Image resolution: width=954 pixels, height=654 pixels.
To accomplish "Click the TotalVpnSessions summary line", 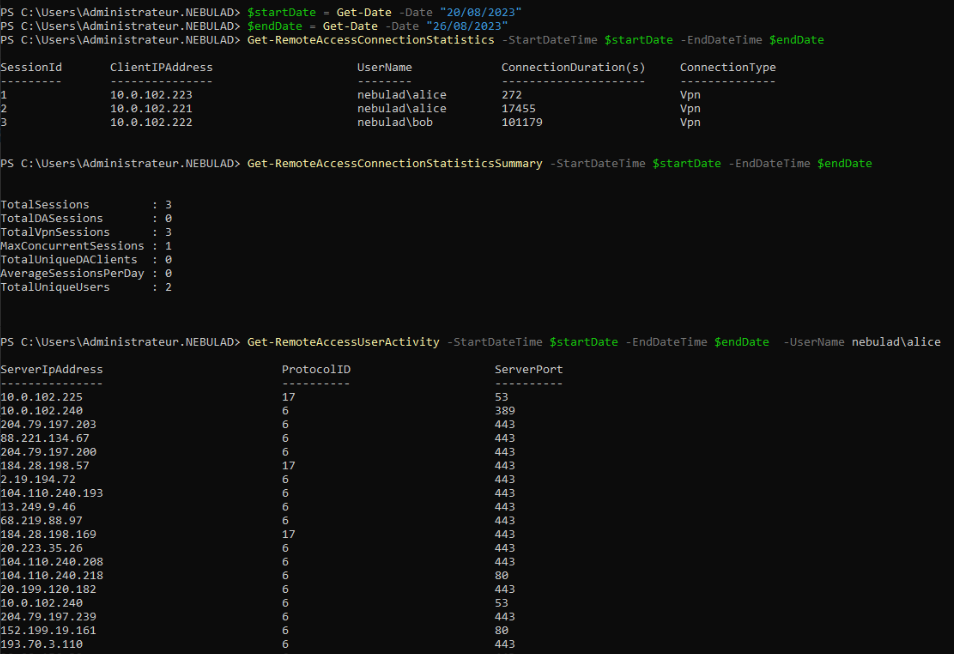I will click(86, 232).
